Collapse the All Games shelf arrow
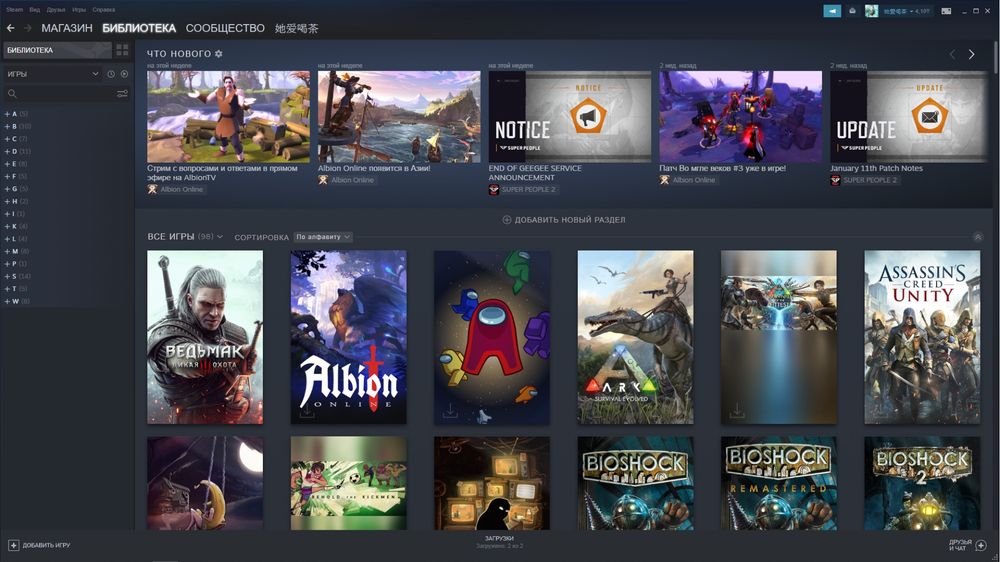The height and width of the screenshot is (562, 1000). click(x=978, y=237)
